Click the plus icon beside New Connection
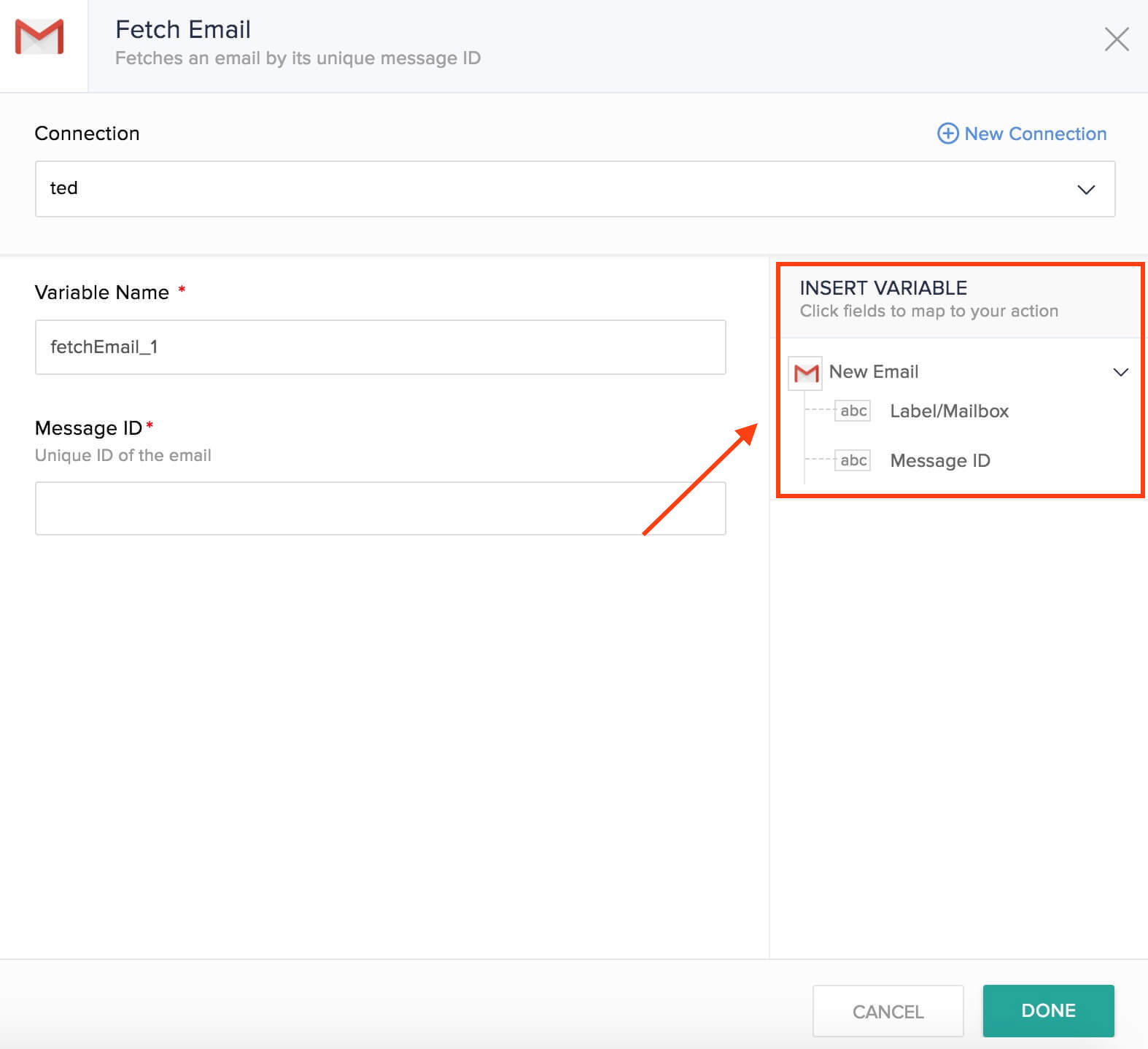 [x=947, y=133]
